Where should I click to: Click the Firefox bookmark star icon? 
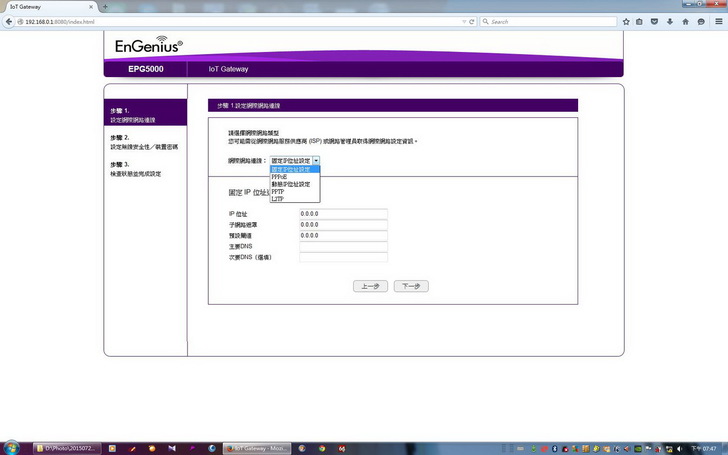(626, 21)
